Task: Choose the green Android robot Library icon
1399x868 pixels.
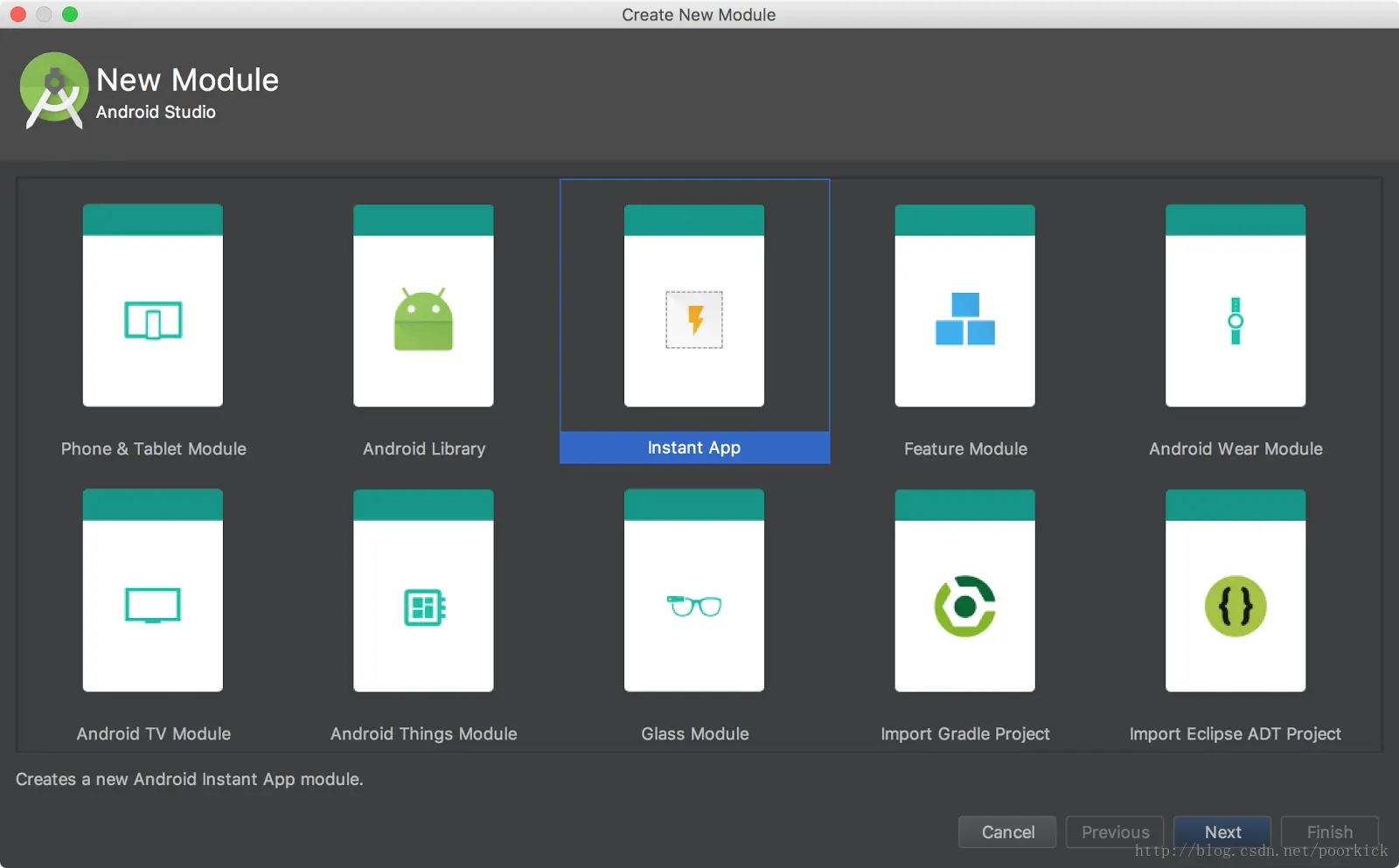Action: (x=423, y=319)
